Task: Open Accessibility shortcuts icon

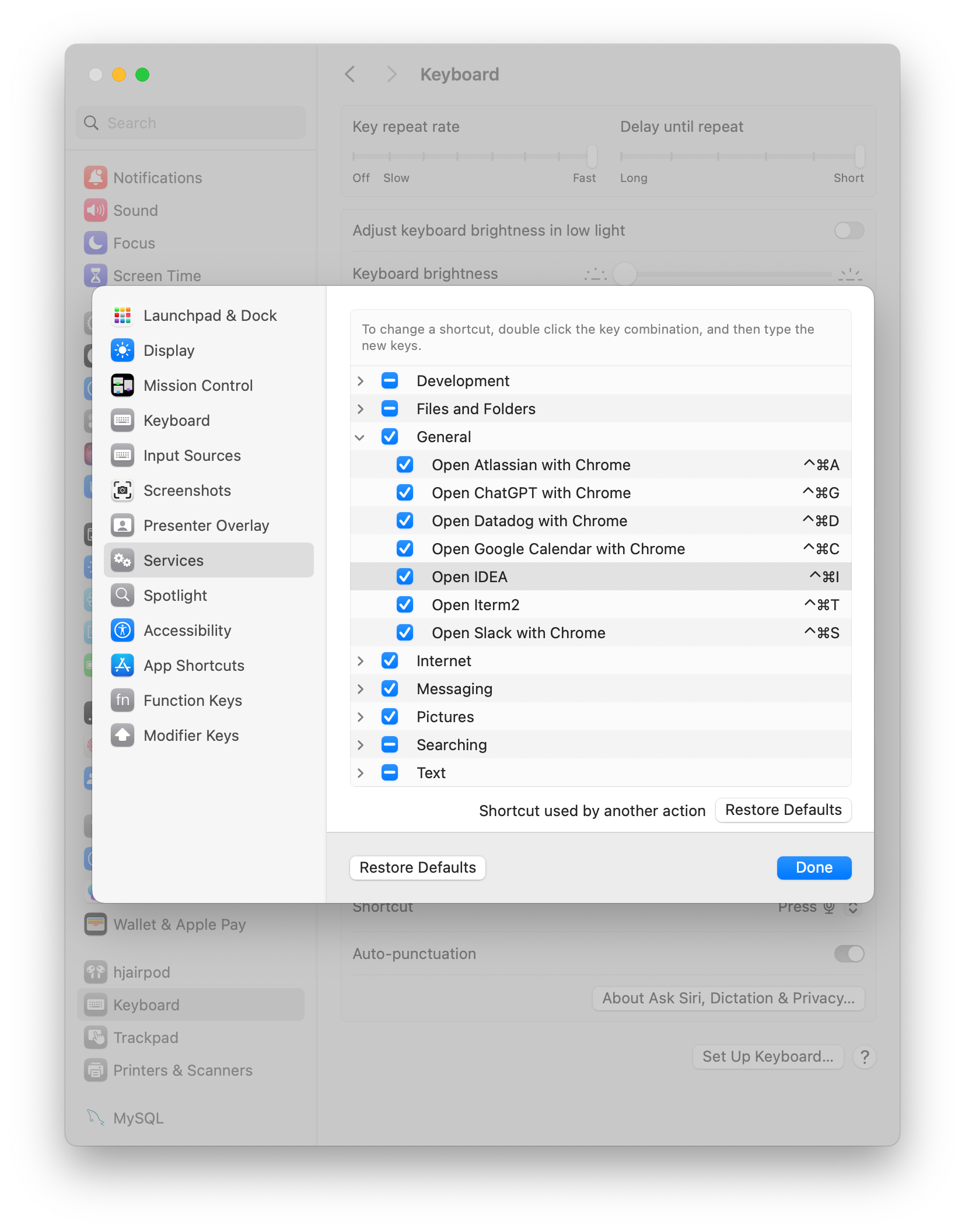Action: tap(123, 631)
